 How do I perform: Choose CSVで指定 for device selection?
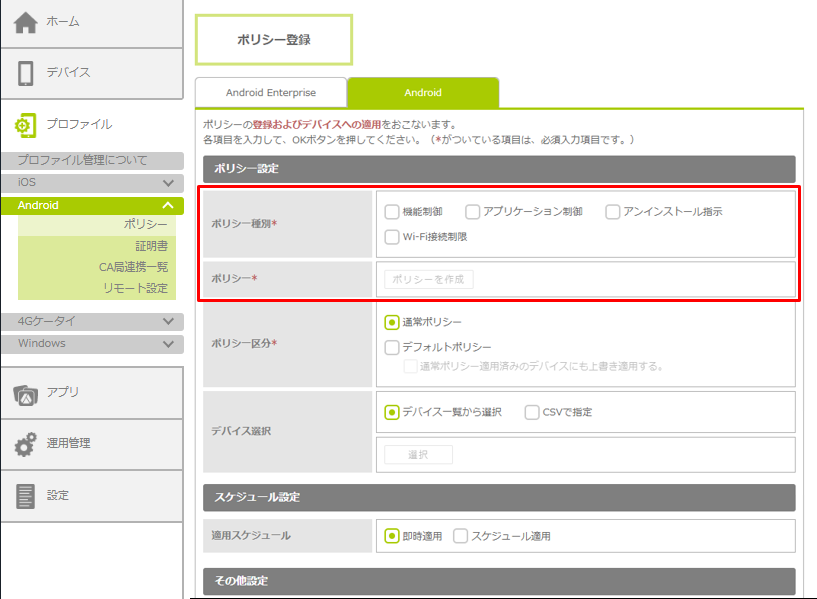tap(532, 412)
